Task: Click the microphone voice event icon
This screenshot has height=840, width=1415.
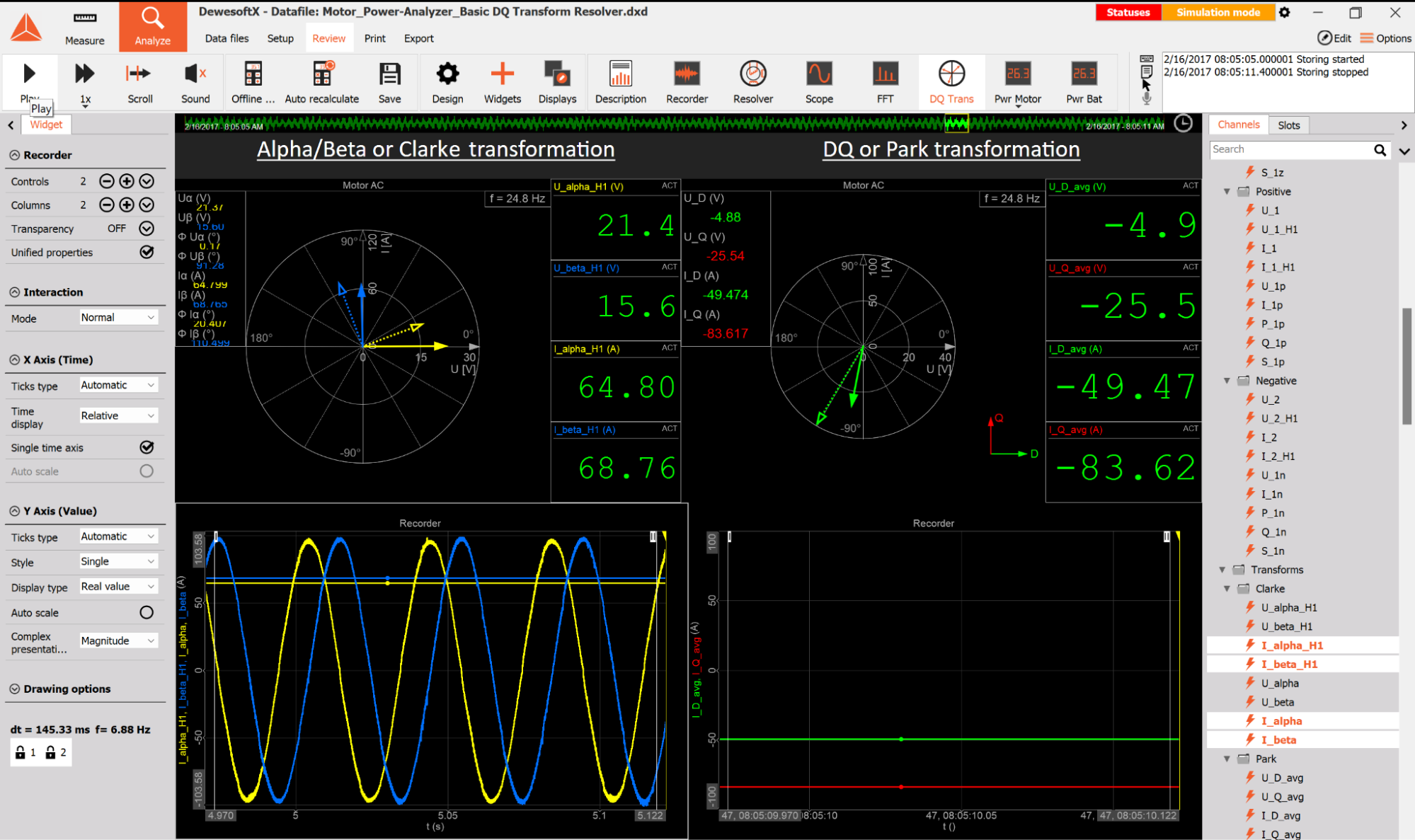Action: [x=1146, y=98]
